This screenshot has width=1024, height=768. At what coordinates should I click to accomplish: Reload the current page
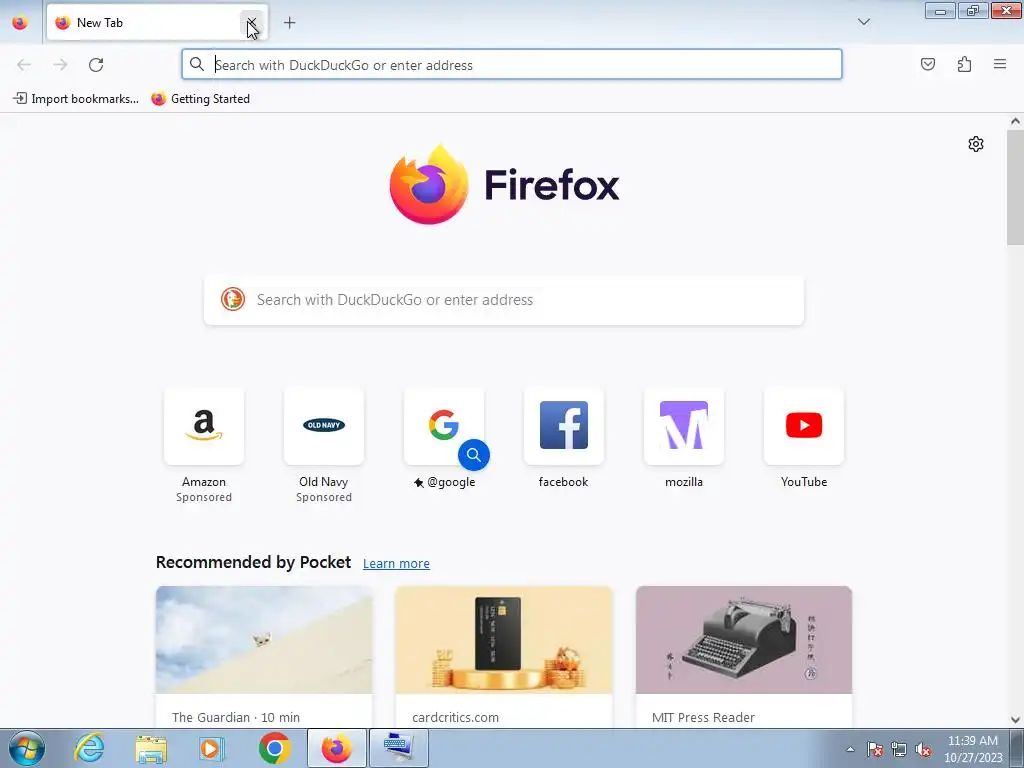coord(96,65)
